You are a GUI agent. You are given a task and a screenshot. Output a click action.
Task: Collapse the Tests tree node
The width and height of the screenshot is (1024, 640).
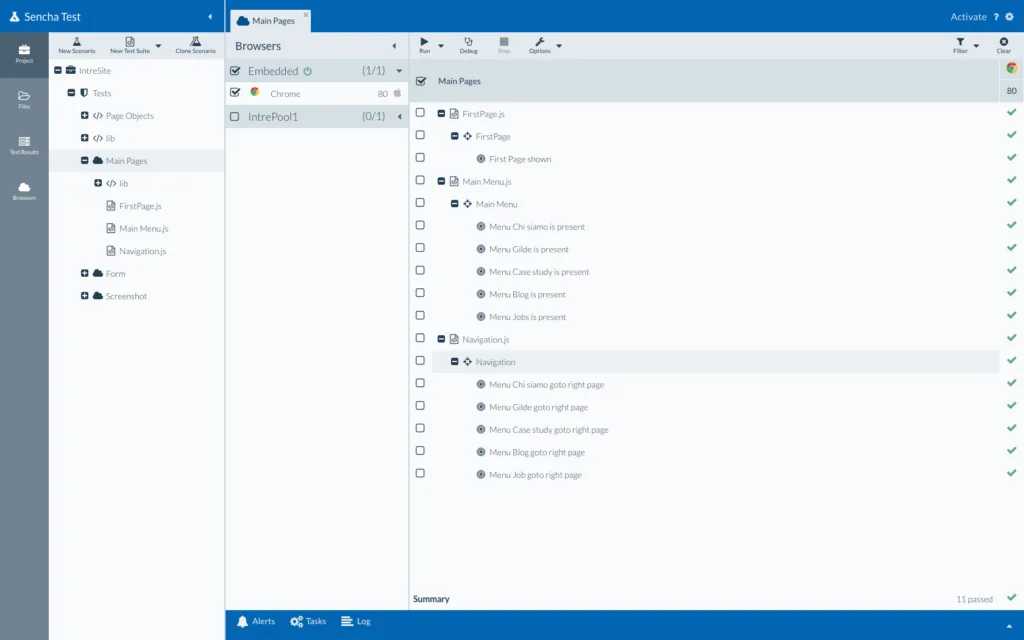tap(71, 93)
